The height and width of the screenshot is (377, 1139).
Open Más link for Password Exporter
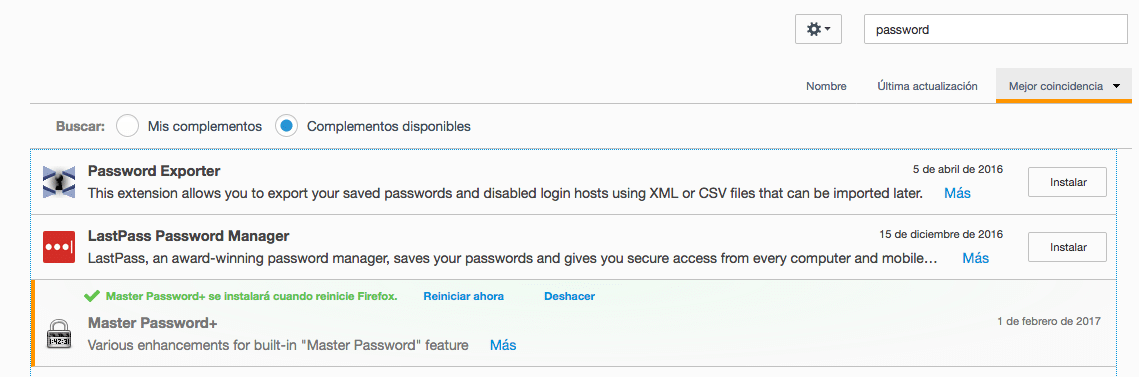(957, 194)
